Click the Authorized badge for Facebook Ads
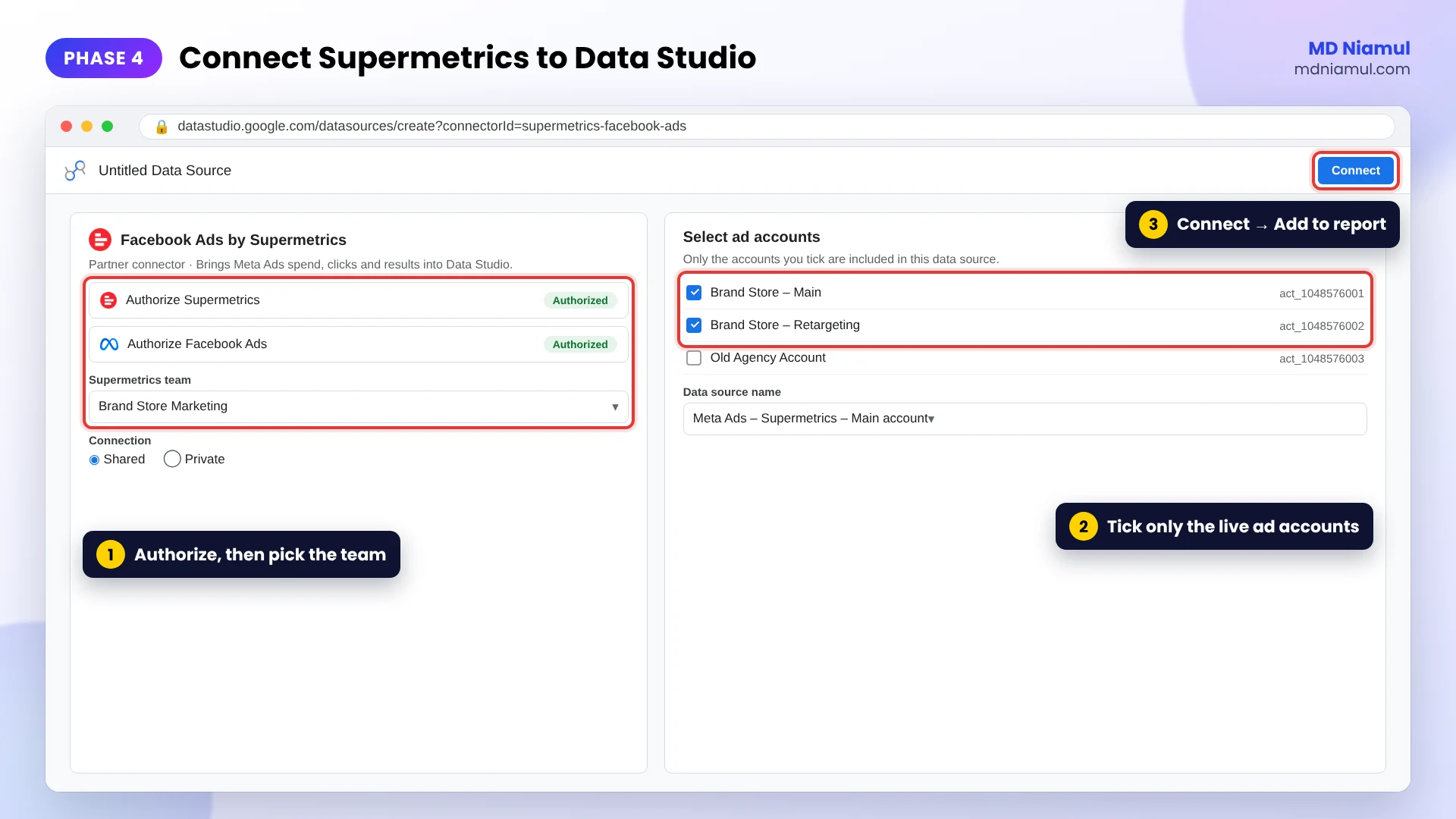Viewport: 1456px width, 819px height. (x=580, y=344)
